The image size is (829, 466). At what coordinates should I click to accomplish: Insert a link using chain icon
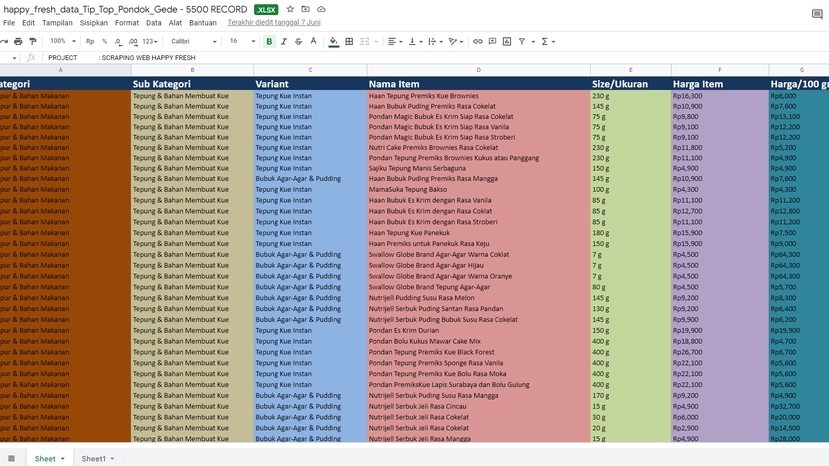[x=477, y=41]
